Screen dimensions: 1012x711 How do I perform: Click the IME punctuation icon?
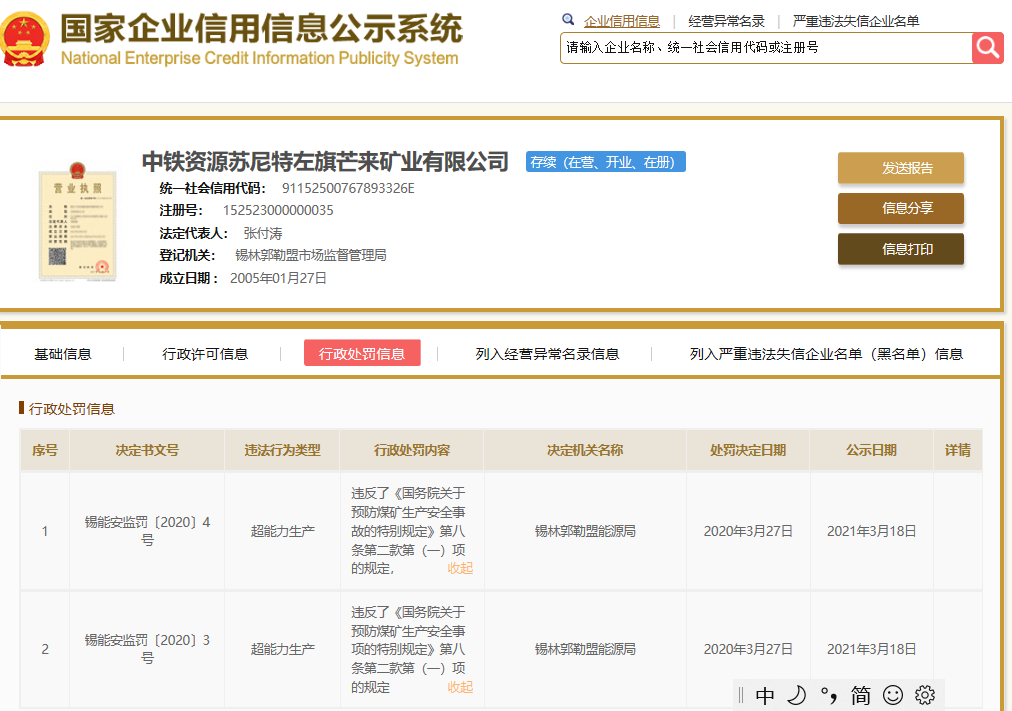[x=829, y=695]
